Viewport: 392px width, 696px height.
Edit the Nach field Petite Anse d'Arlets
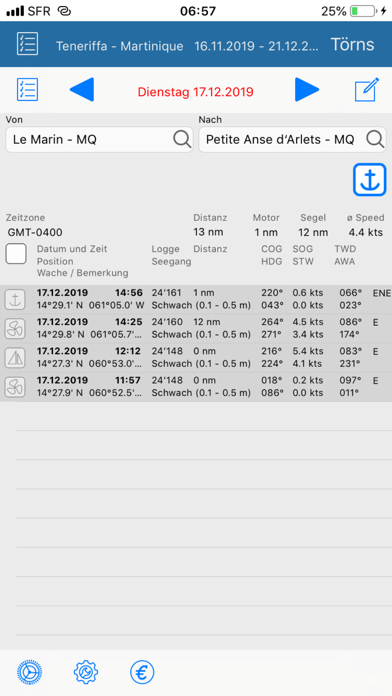[292, 140]
